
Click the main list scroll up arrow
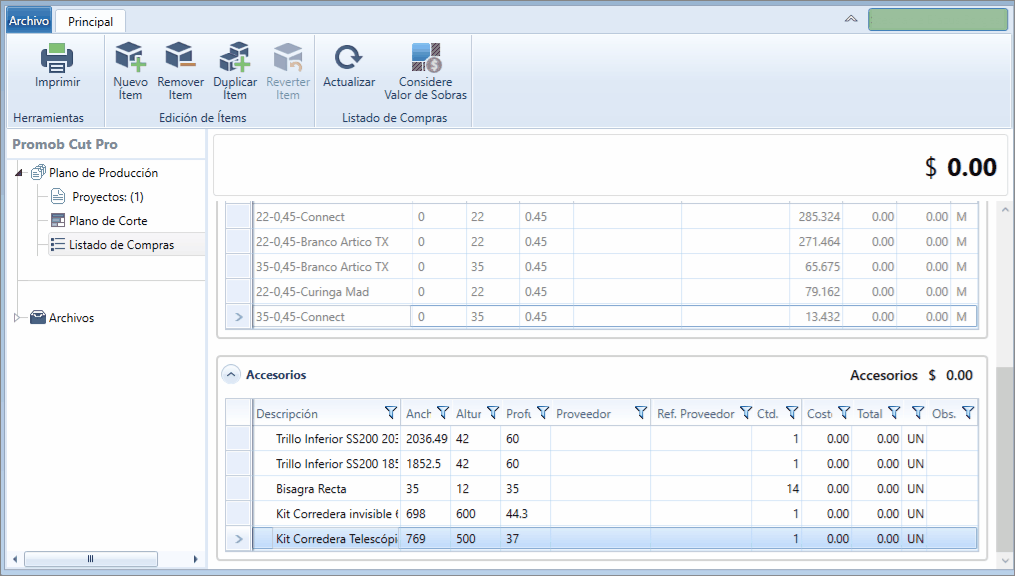[x=1005, y=210]
